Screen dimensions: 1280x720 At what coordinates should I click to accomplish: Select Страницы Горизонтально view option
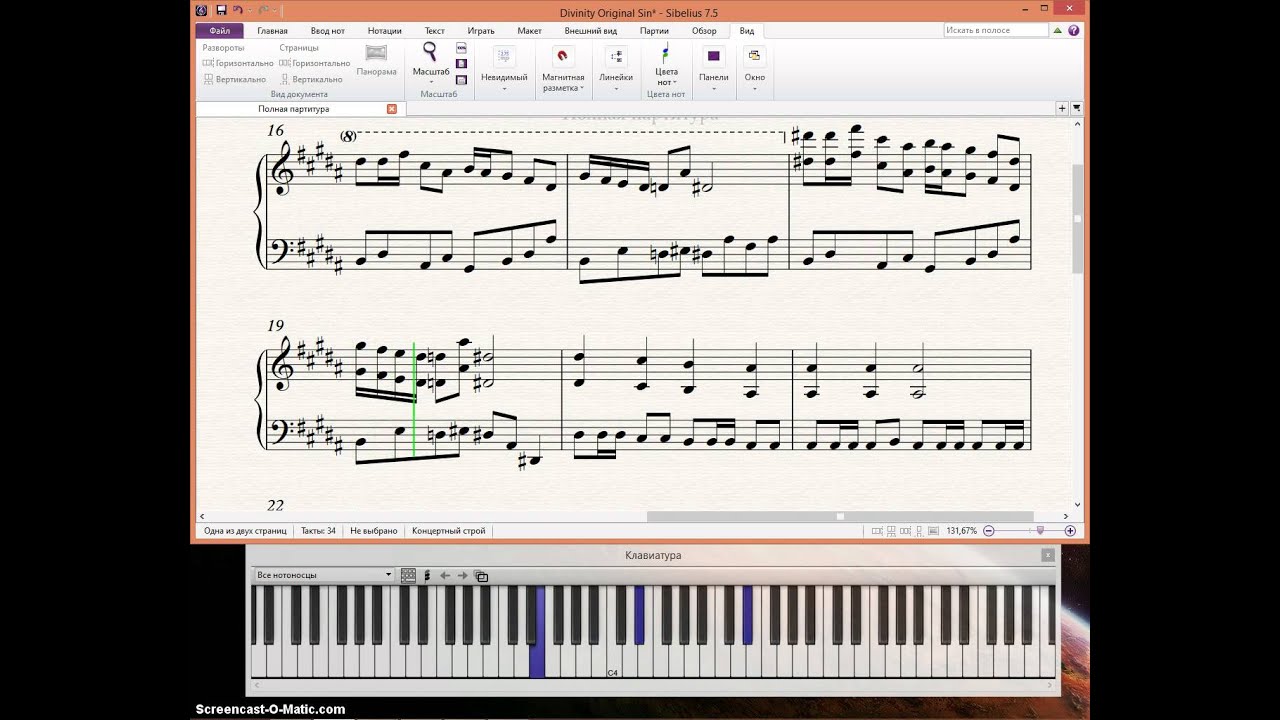click(x=315, y=63)
